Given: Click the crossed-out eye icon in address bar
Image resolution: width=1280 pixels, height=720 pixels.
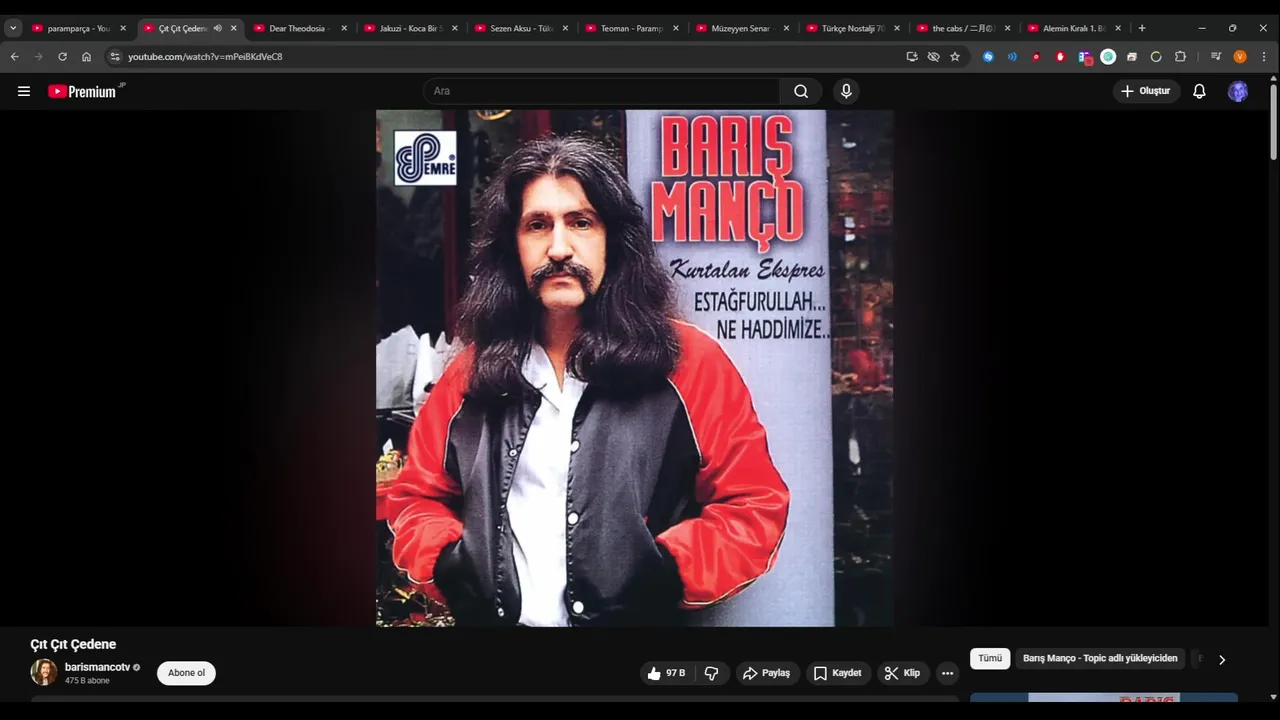Looking at the screenshot, I should click(x=933, y=57).
